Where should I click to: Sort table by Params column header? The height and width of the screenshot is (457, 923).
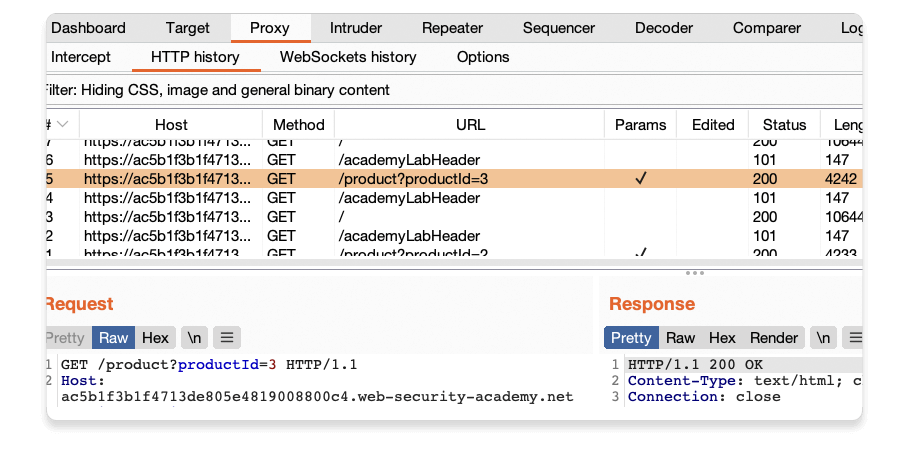640,125
